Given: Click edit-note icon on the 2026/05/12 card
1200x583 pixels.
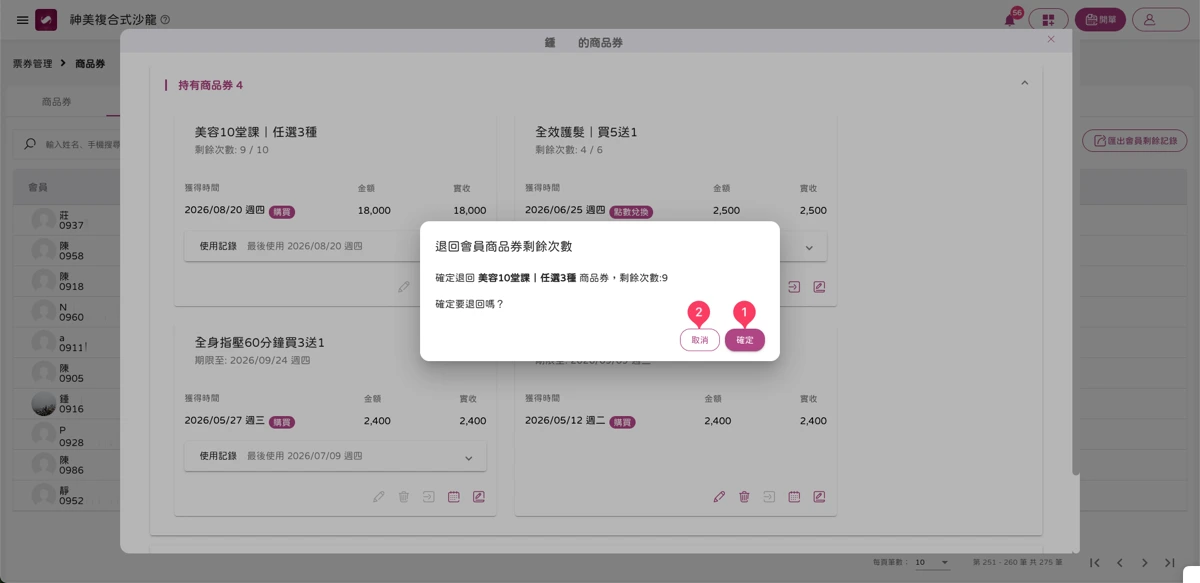Looking at the screenshot, I should click(x=819, y=497).
